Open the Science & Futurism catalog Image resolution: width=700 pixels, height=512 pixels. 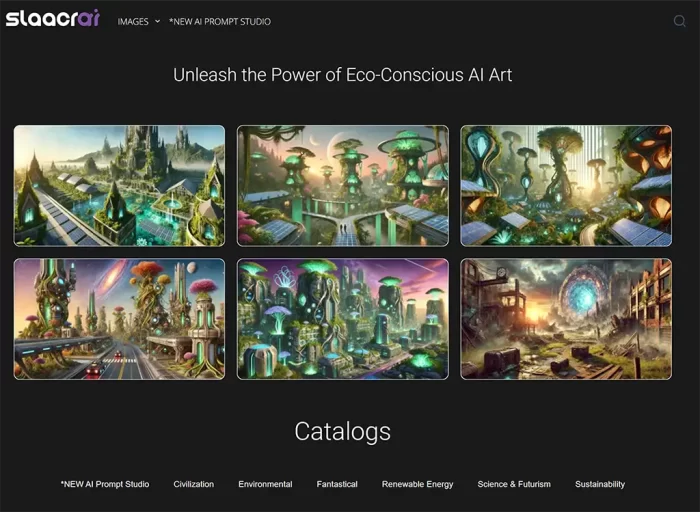click(x=514, y=484)
